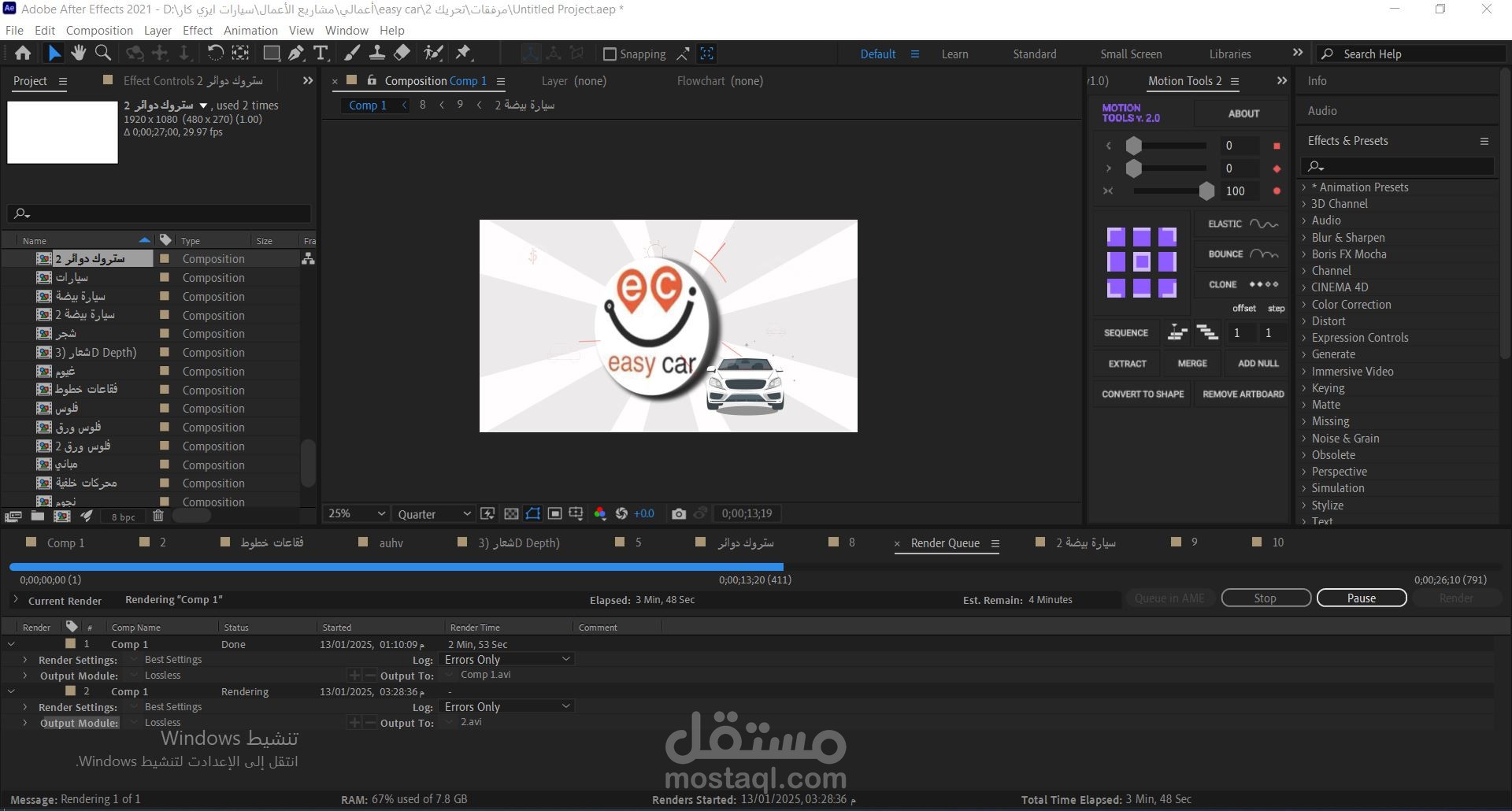Select the Type (T) tool
Image resolution: width=1512 pixels, height=811 pixels.
point(321,54)
